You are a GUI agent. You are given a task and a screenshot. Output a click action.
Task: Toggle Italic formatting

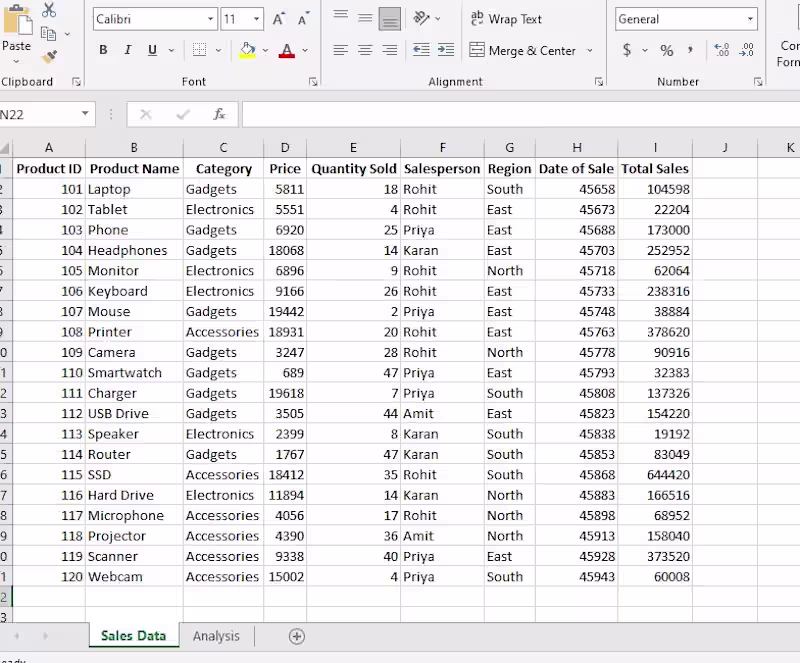pyautogui.click(x=128, y=50)
